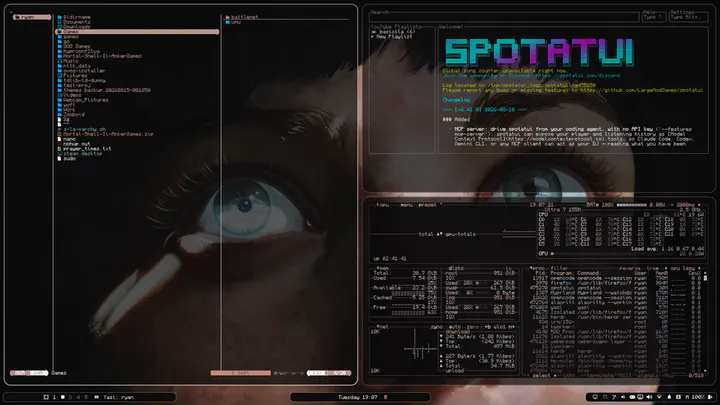Click the Settings box in spotatui

688,17
